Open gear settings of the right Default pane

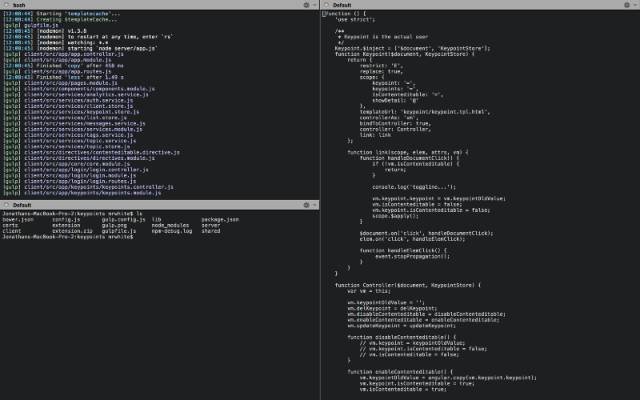[627, 5]
